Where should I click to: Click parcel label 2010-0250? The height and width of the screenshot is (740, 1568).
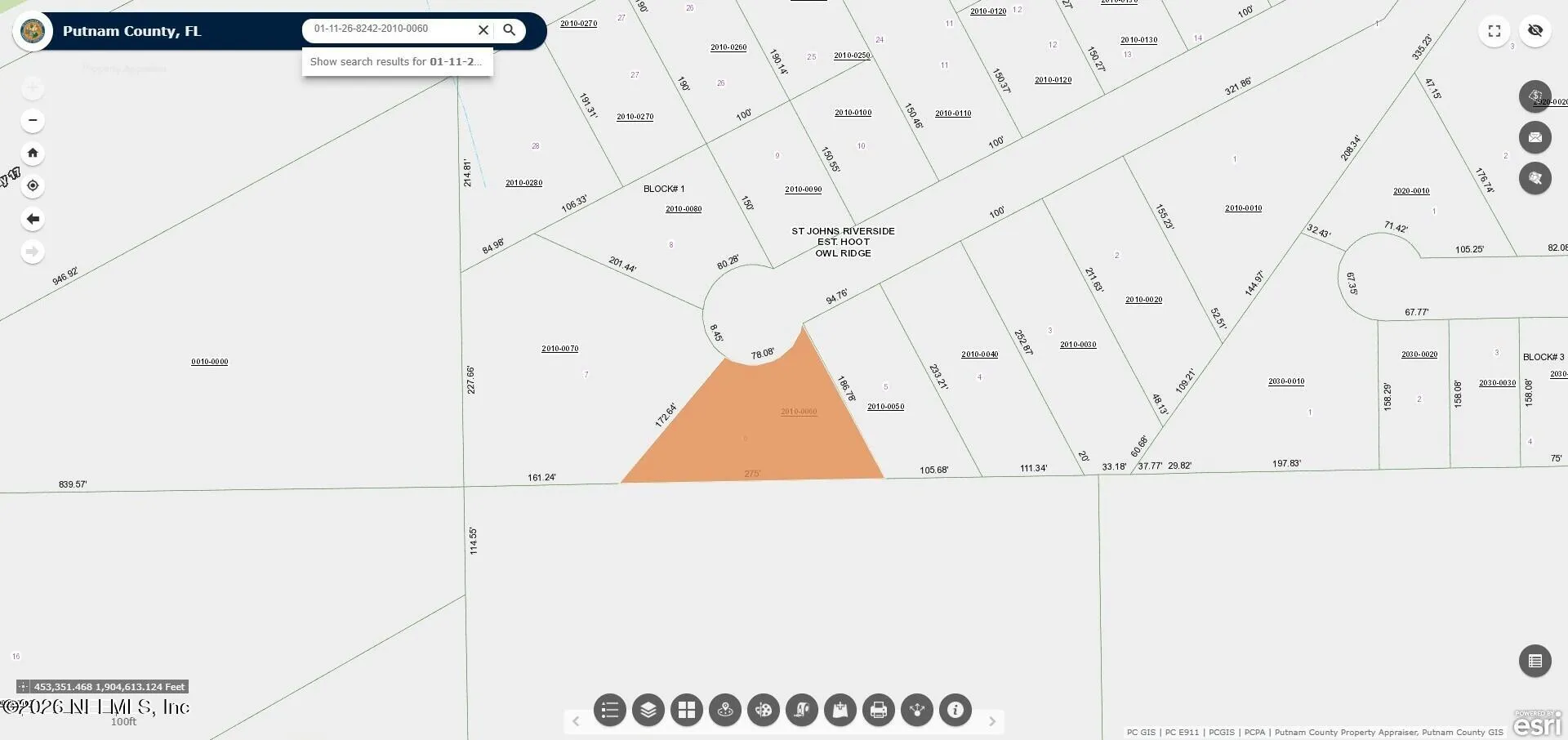[x=852, y=56]
